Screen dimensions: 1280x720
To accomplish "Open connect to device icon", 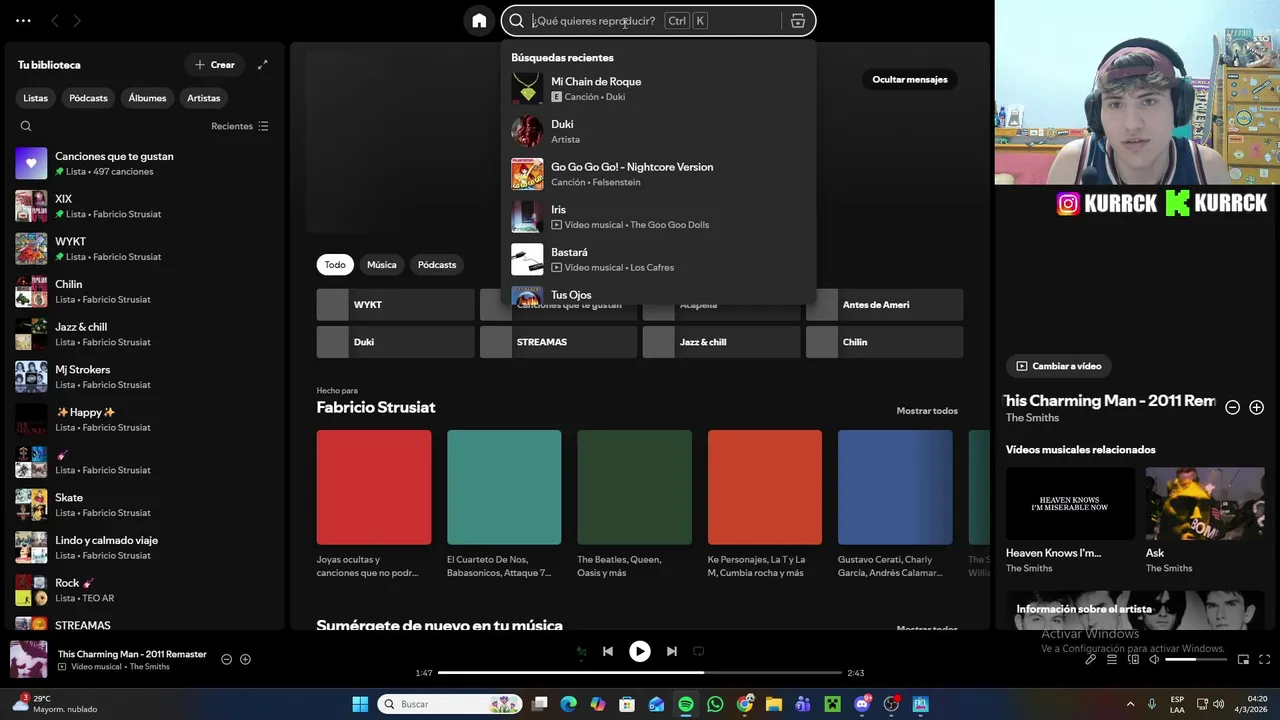I will (x=1133, y=659).
